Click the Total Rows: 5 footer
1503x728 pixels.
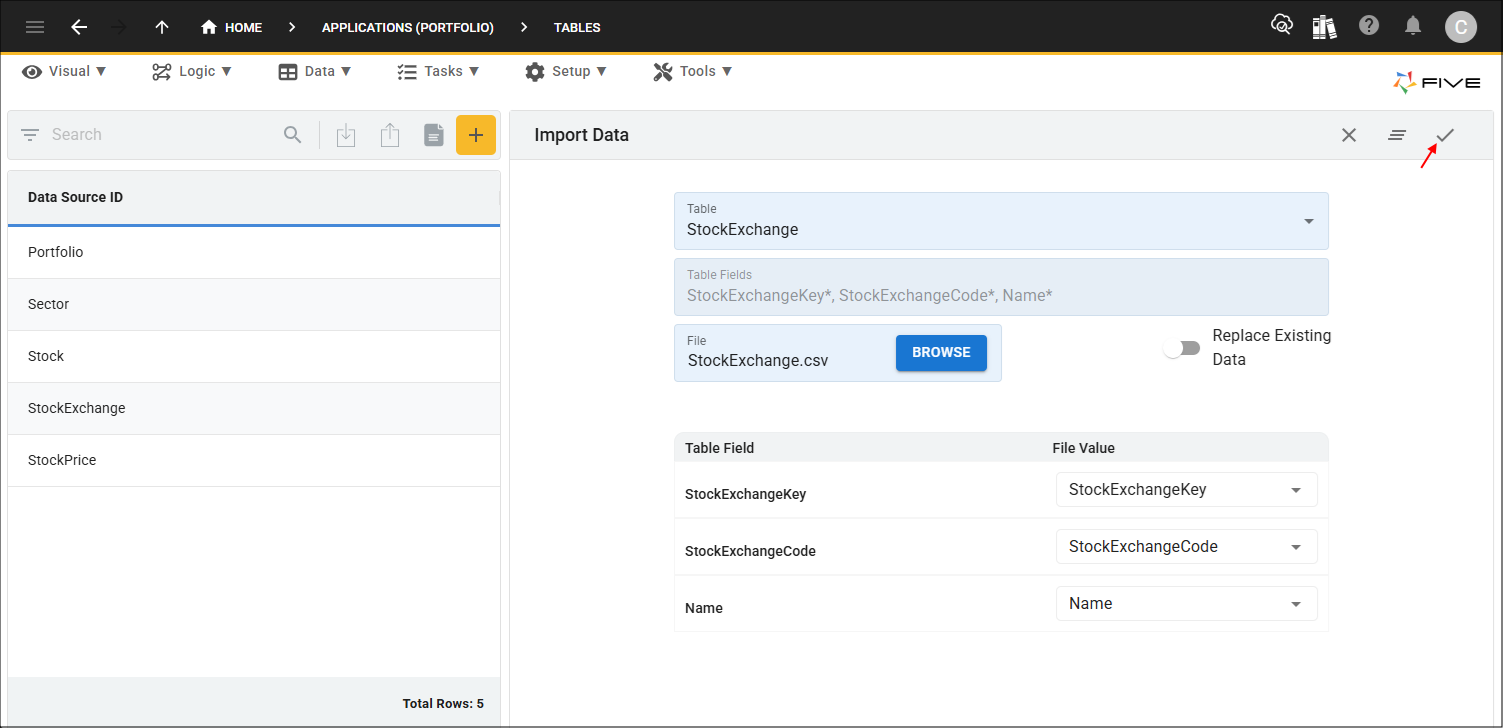tap(443, 704)
